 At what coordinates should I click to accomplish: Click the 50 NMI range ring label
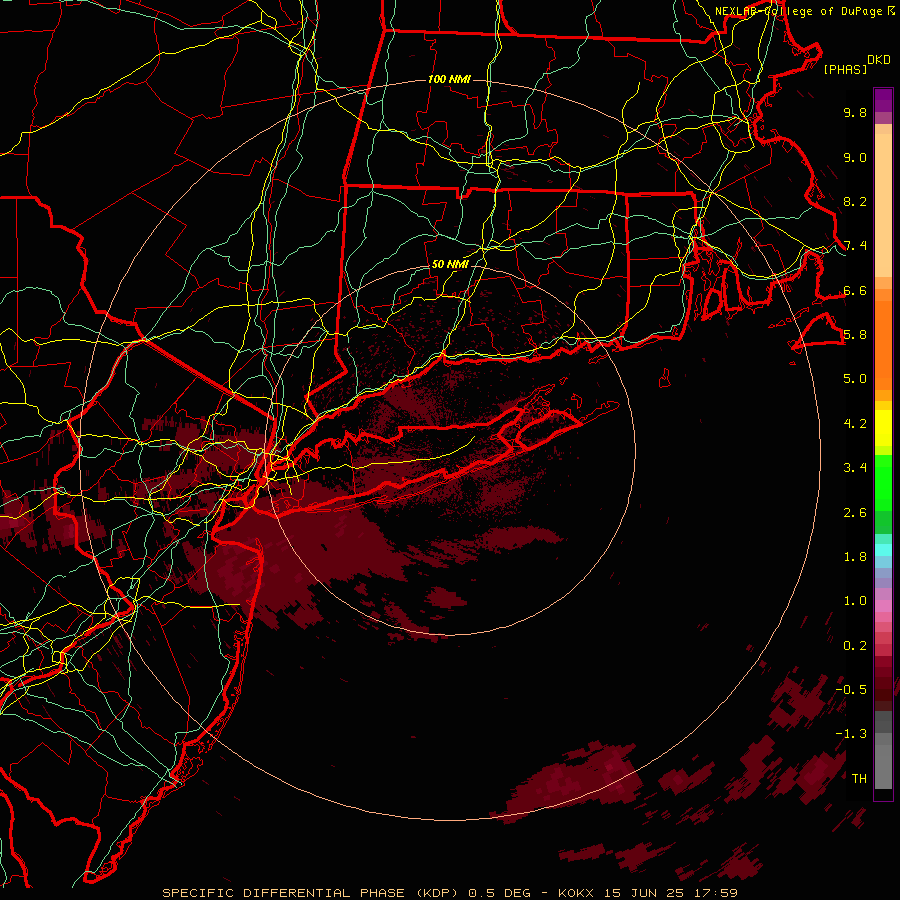click(x=449, y=264)
